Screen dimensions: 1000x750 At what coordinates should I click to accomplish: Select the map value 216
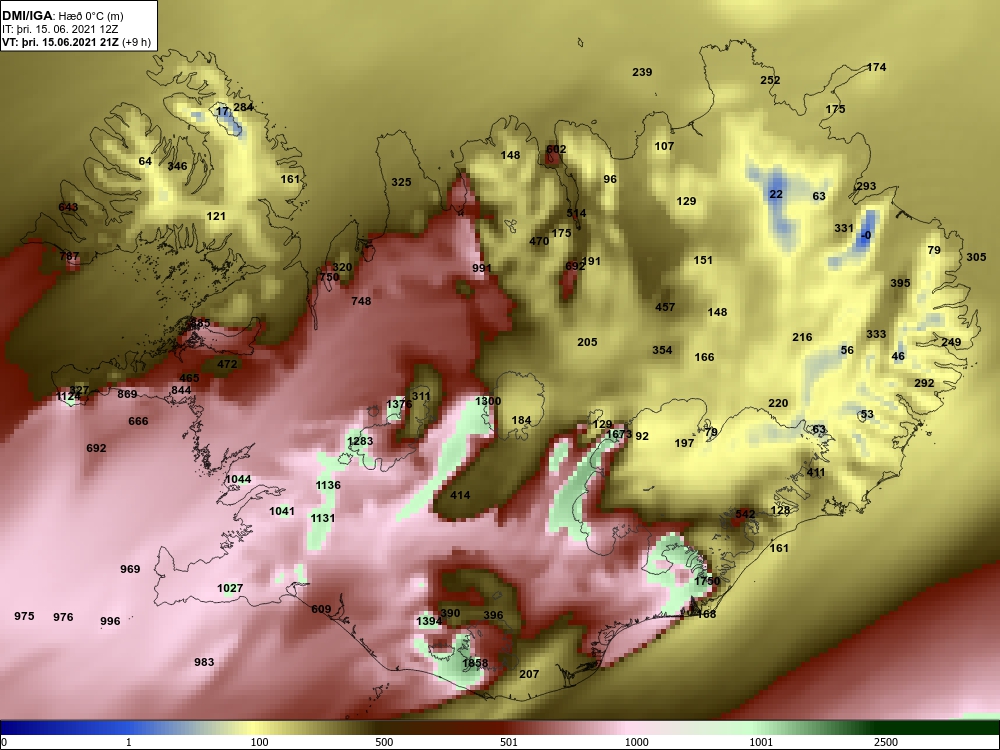(802, 337)
